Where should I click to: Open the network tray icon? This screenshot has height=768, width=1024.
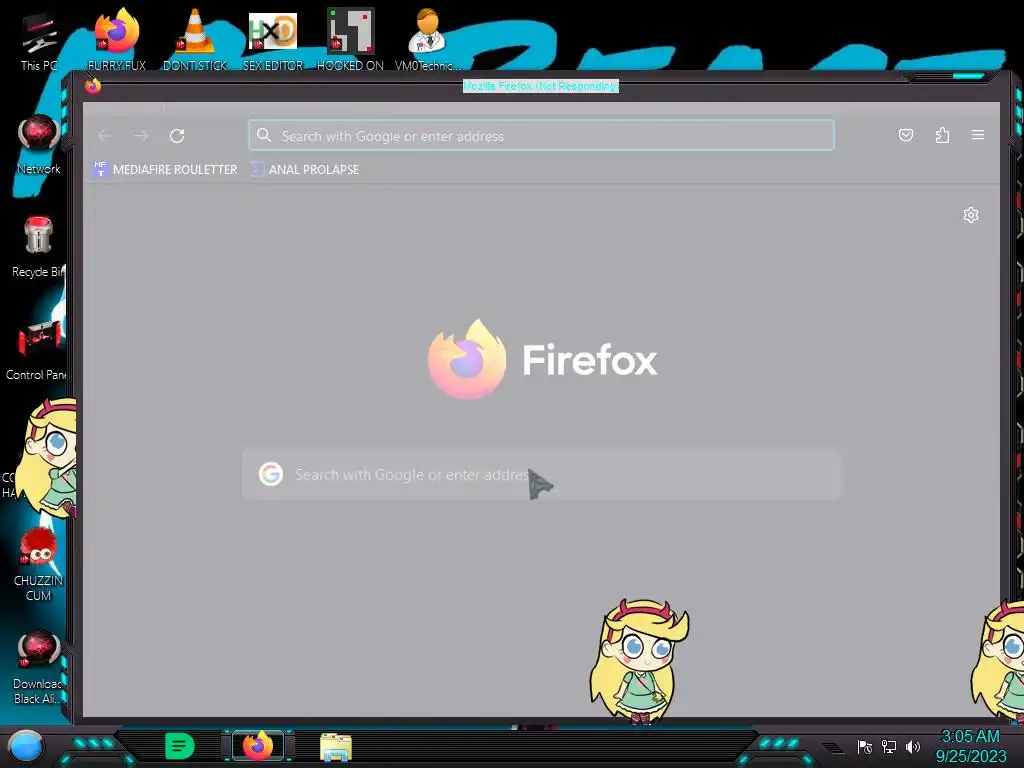coord(889,746)
